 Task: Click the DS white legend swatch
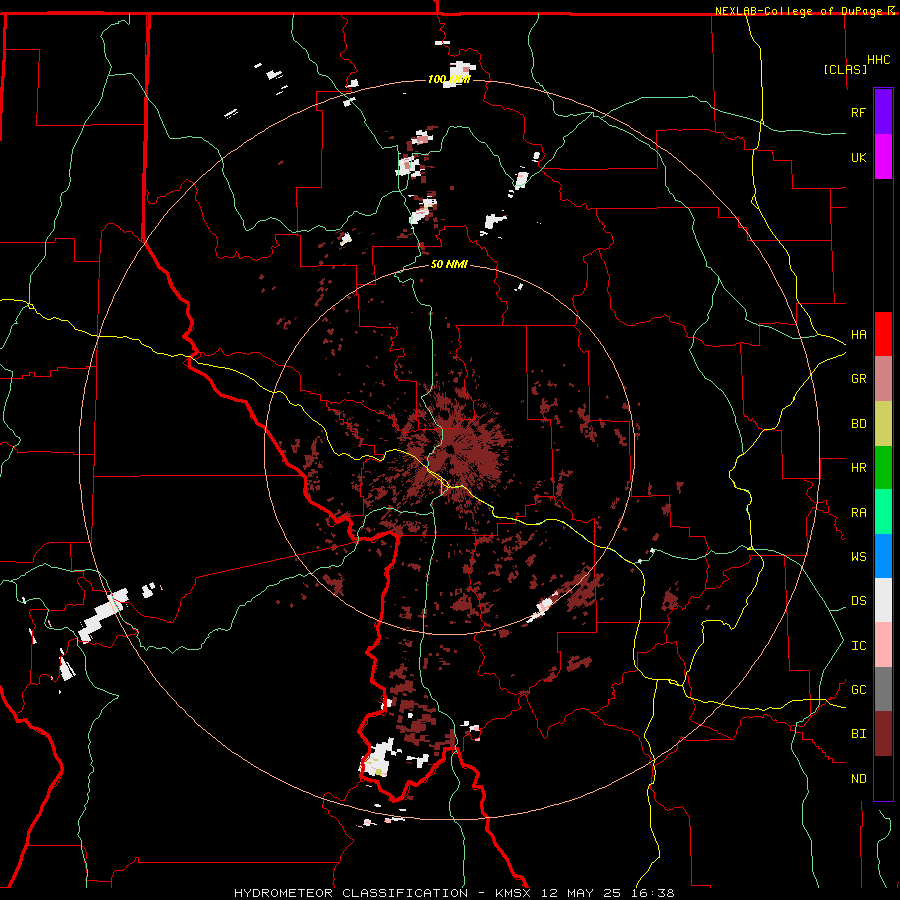click(x=883, y=600)
